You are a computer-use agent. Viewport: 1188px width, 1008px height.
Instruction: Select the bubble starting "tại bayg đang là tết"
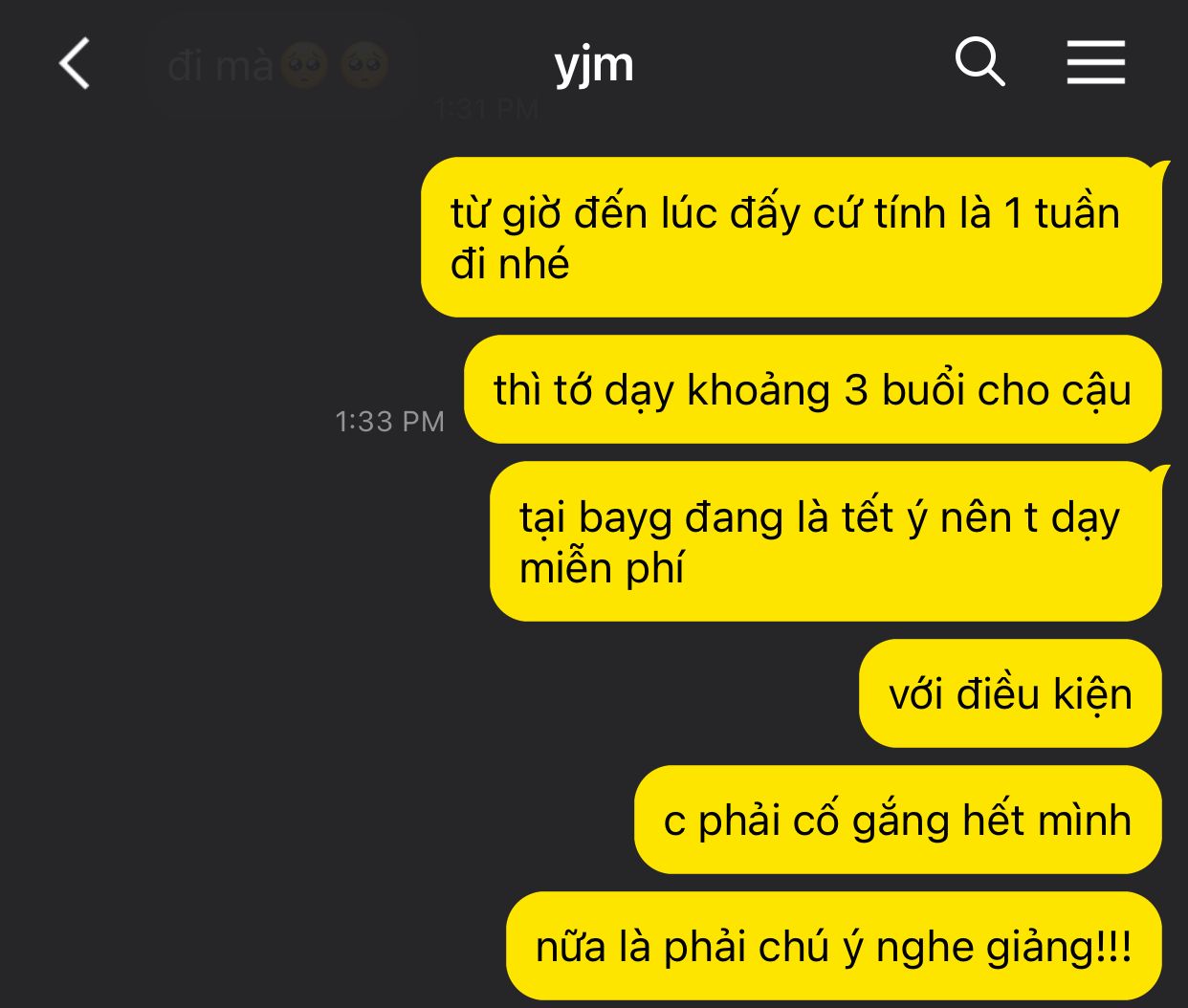pyautogui.click(x=825, y=541)
